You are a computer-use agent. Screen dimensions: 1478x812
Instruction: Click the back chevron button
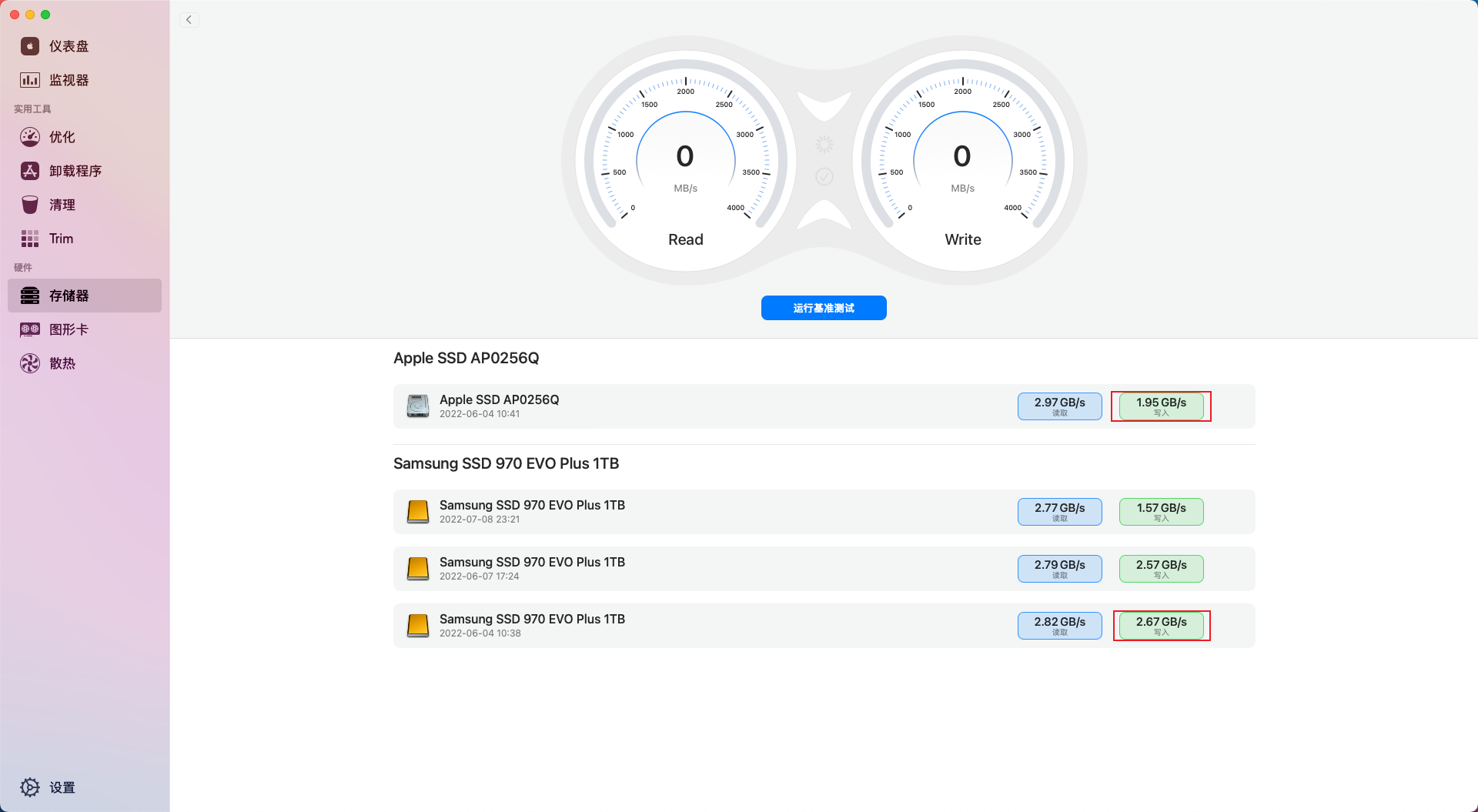189,20
